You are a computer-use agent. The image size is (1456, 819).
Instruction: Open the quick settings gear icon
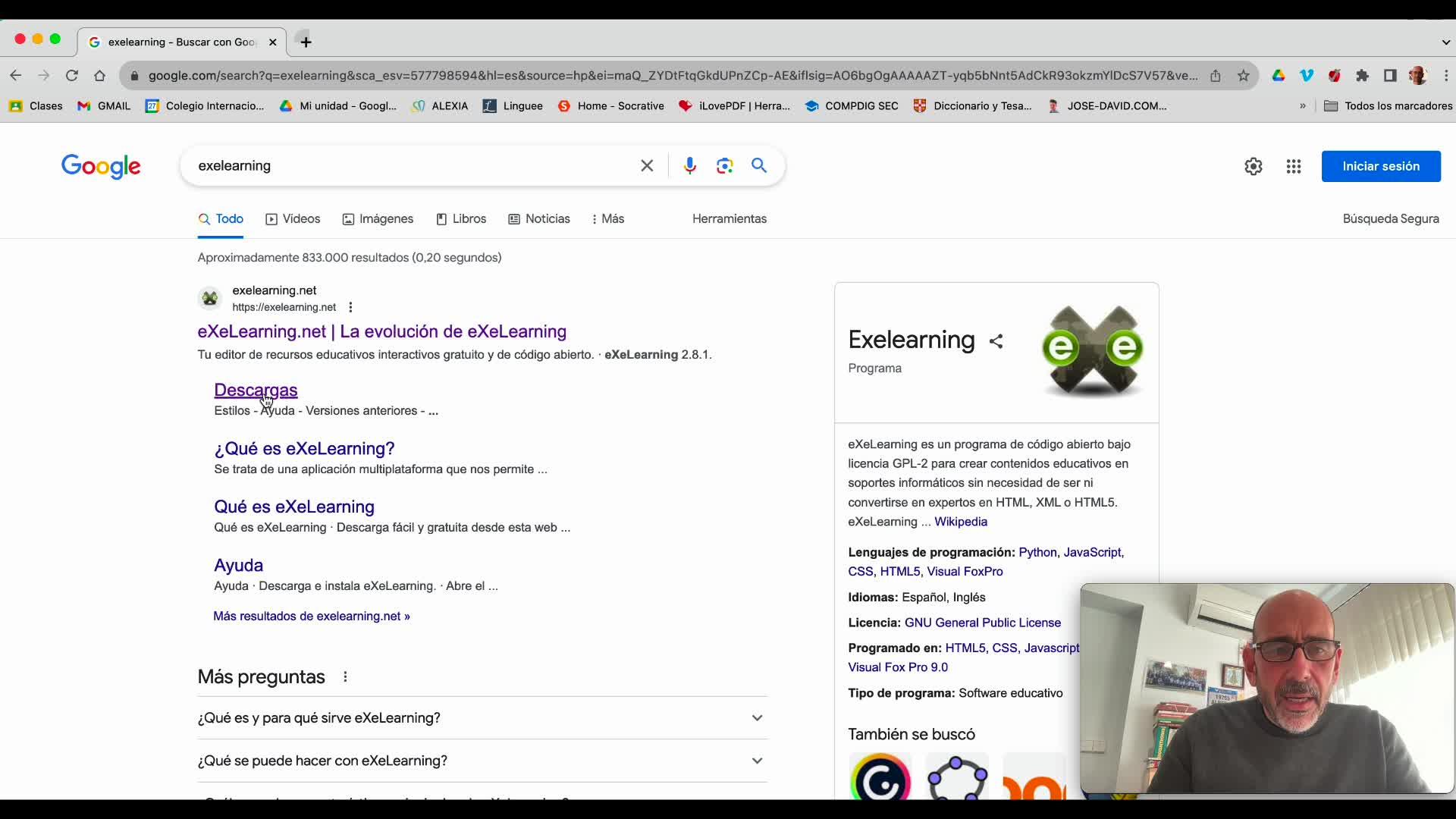(1254, 166)
